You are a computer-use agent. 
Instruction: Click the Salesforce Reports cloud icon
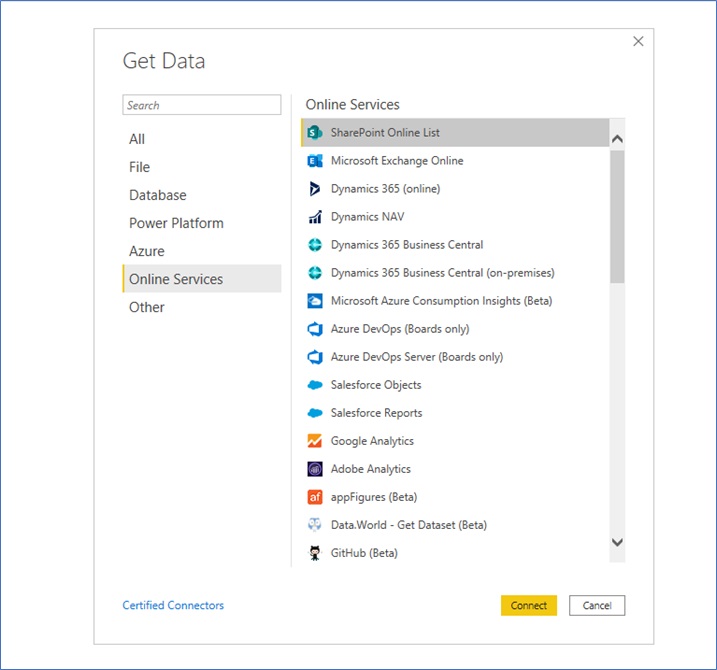tap(315, 413)
